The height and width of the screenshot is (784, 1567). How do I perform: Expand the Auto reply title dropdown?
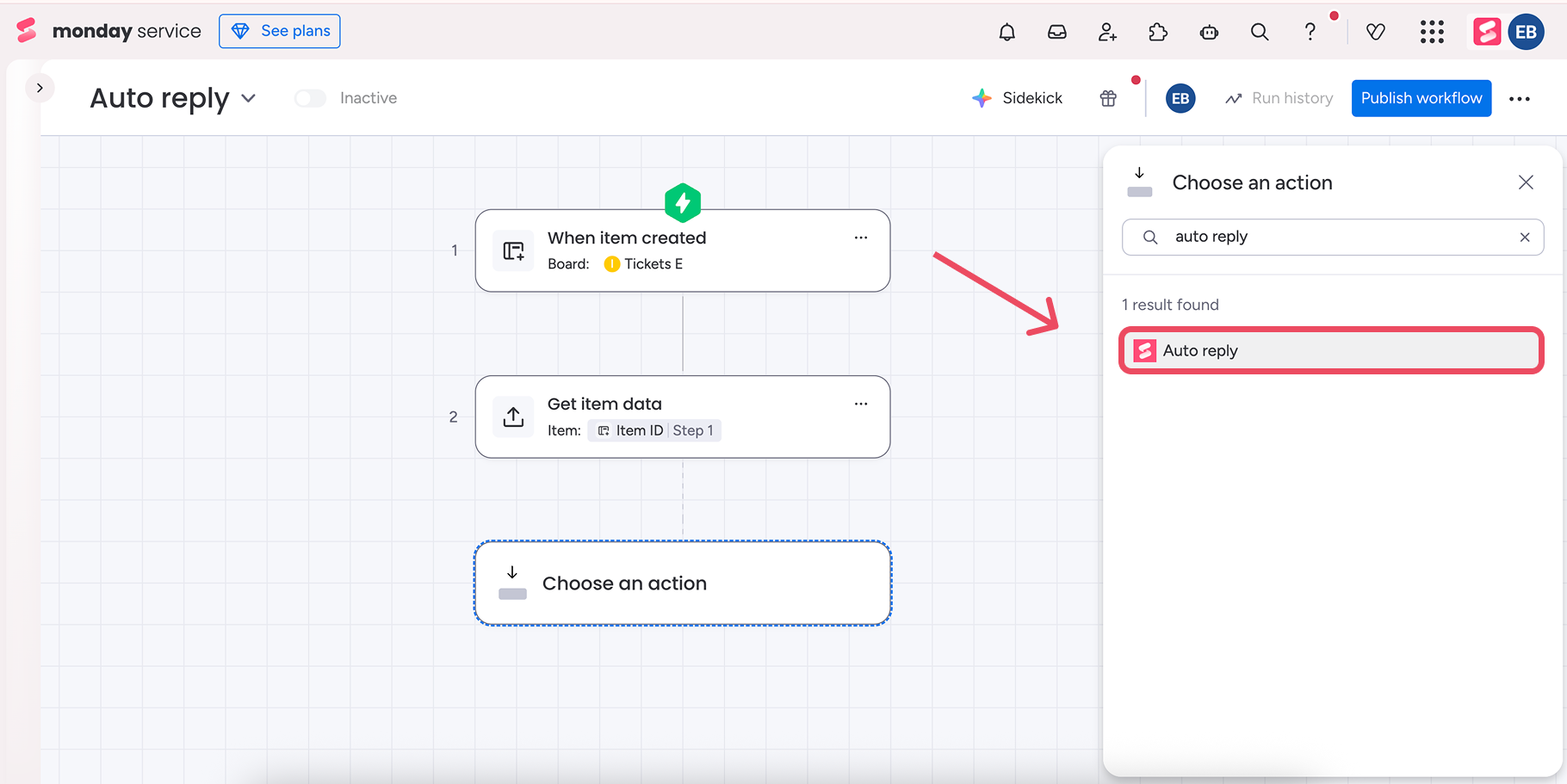coord(249,98)
